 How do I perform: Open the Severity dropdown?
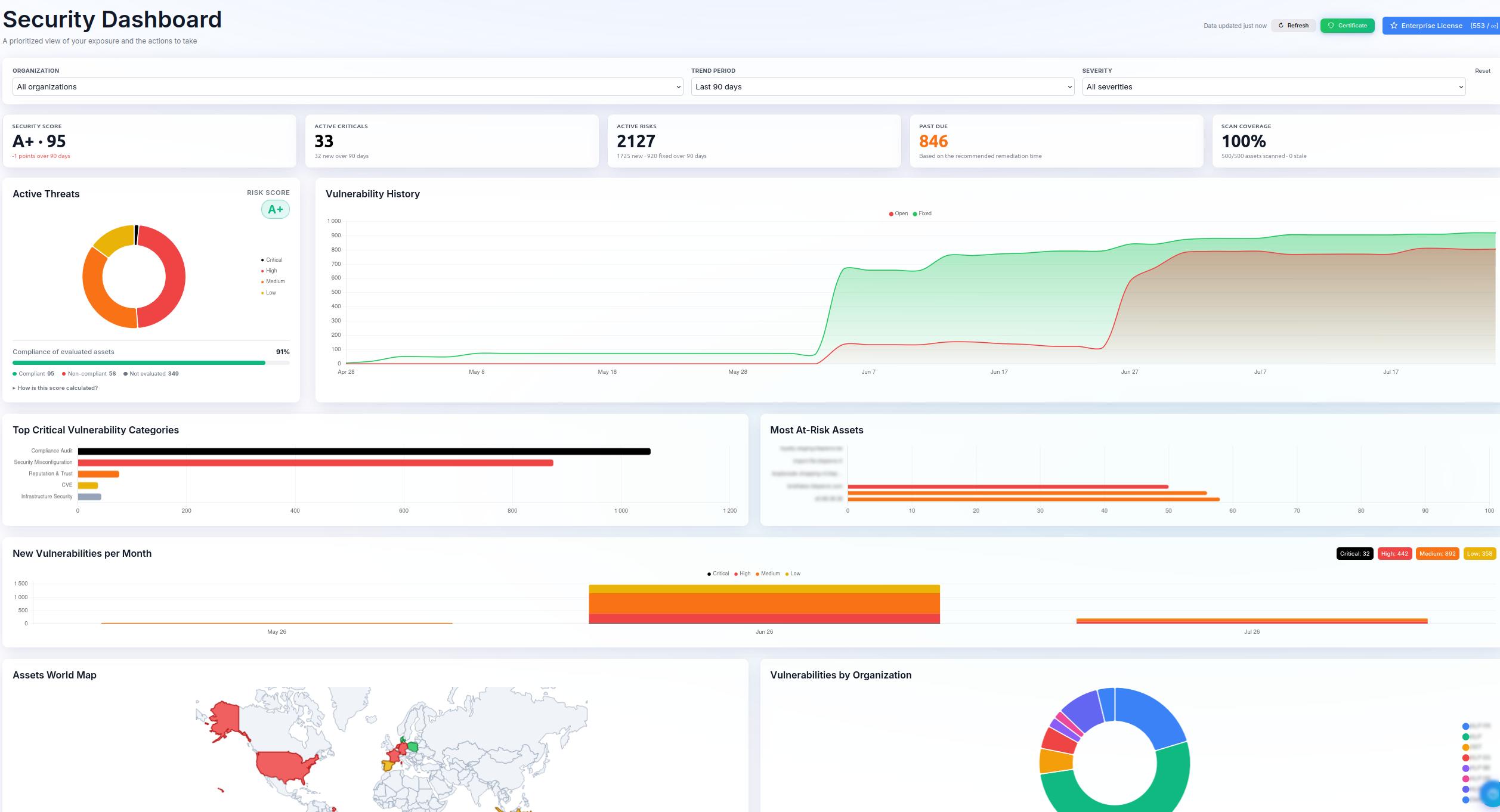click(x=1274, y=87)
